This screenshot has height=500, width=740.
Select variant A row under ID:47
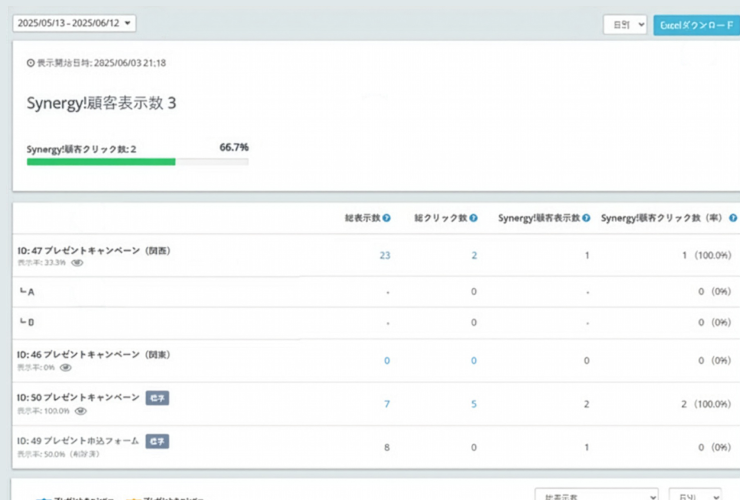point(30,292)
